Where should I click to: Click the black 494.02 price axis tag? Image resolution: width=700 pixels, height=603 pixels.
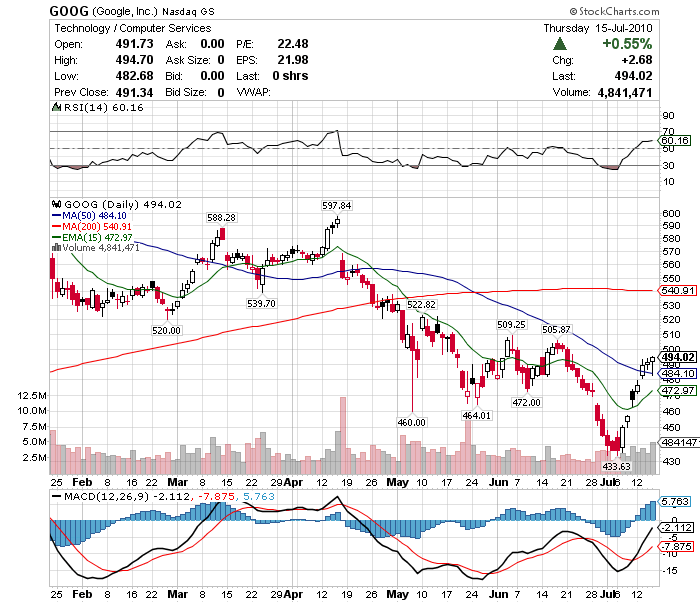(677, 357)
